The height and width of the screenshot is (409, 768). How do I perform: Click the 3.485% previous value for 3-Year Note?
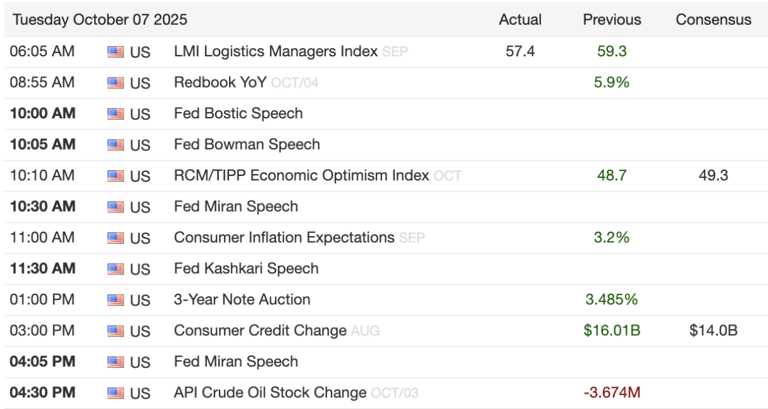(x=612, y=299)
